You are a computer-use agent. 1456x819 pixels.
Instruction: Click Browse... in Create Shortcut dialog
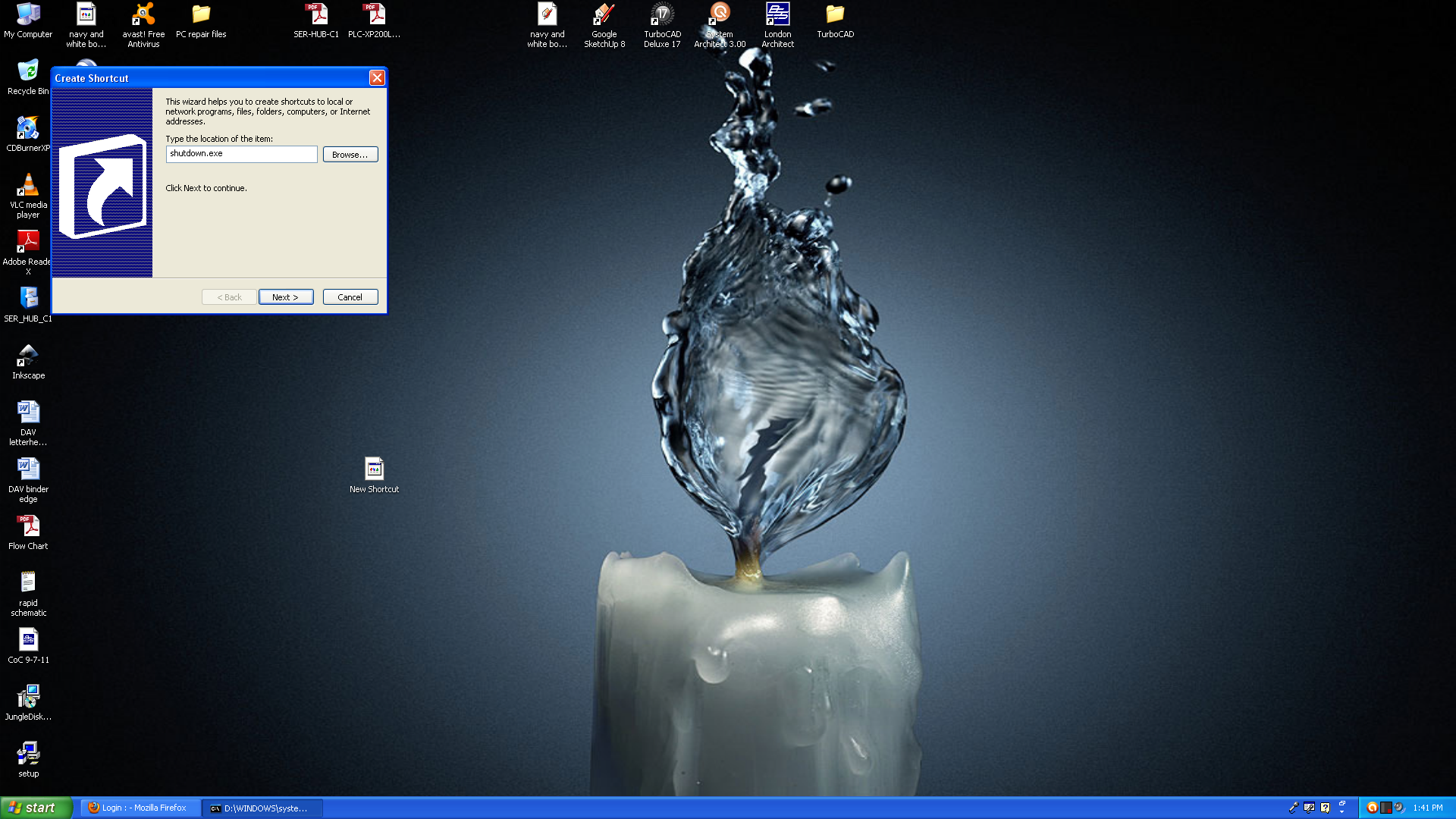click(350, 154)
